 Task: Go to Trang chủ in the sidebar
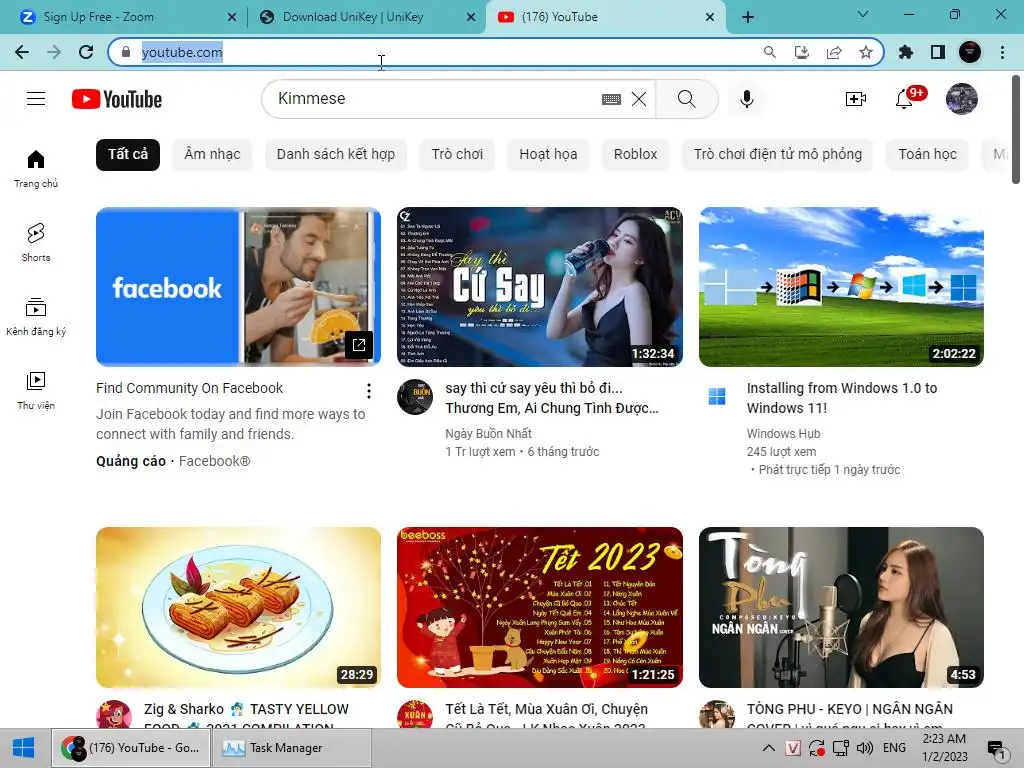(36, 169)
